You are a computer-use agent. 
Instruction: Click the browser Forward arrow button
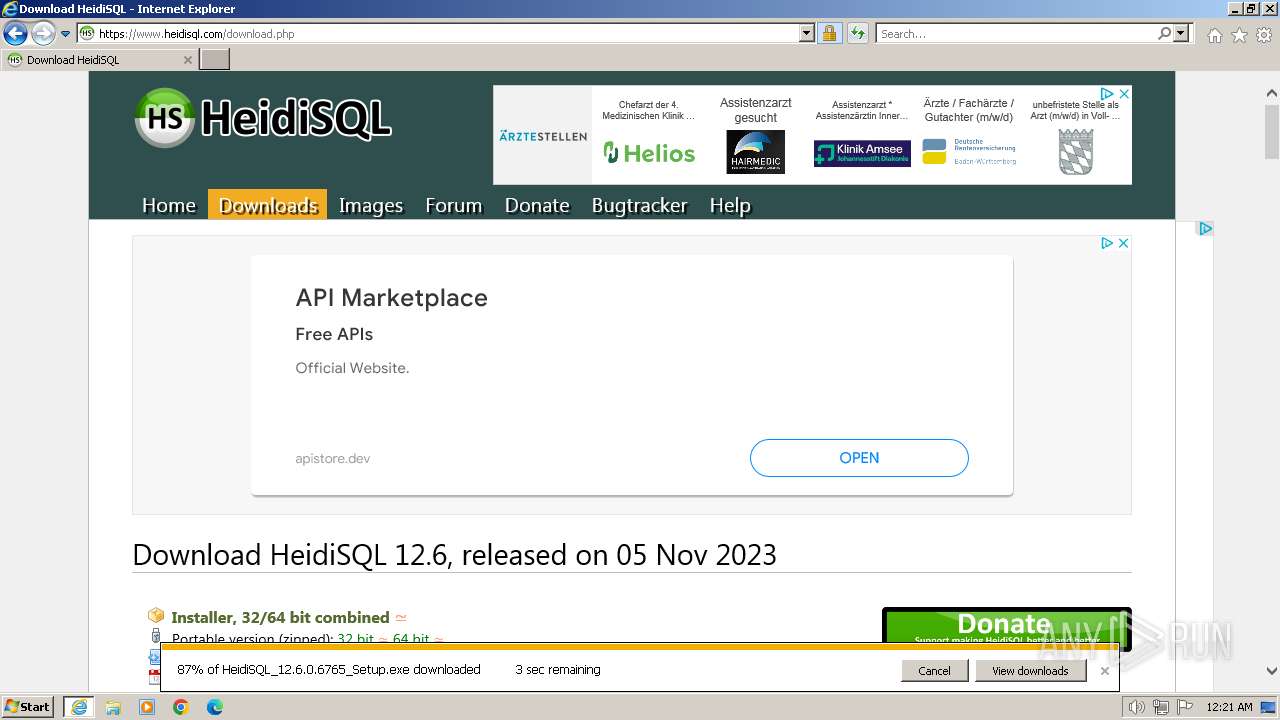tap(43, 34)
